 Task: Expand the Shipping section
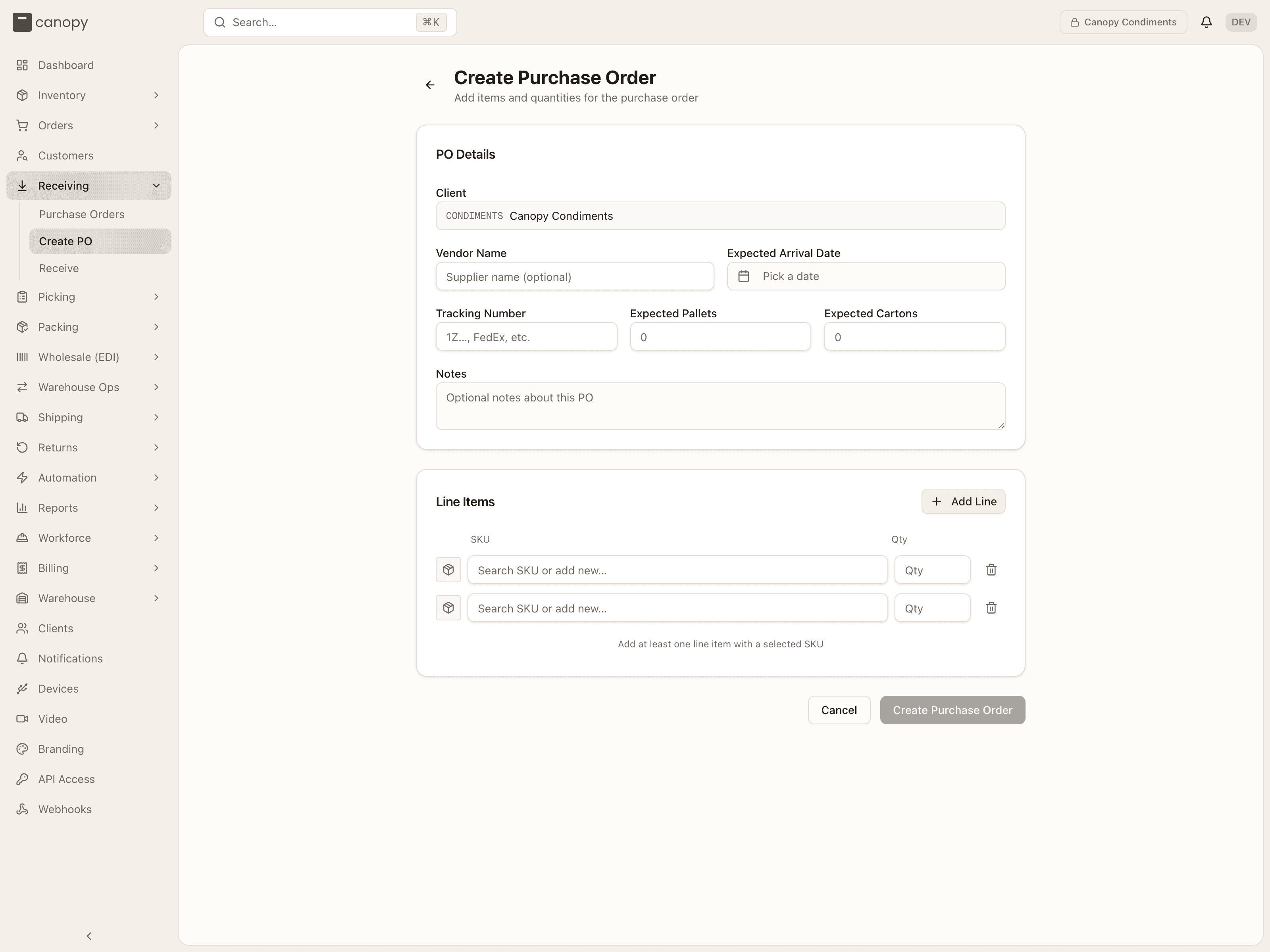click(89, 417)
